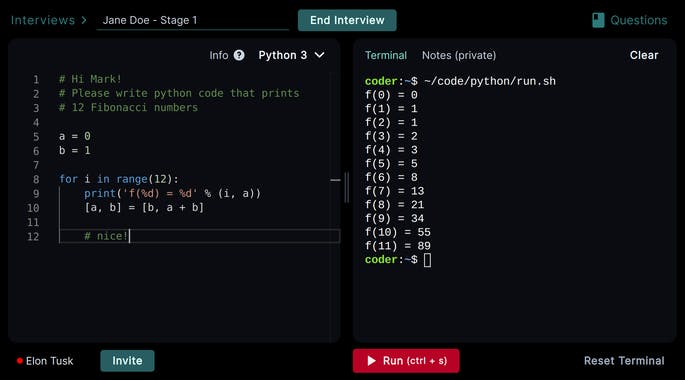
Task: Click the red status dot beside Elon Tusk
Action: [x=20, y=361]
